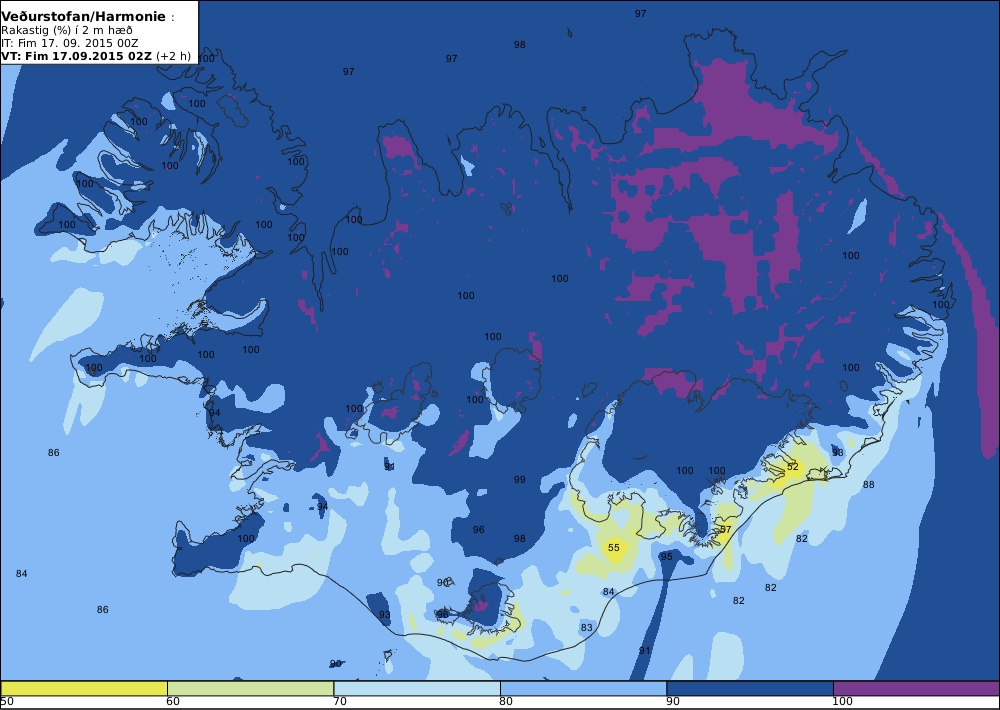Click the "99" humidity value on the map
The height and width of the screenshot is (710, 1000).
point(520,480)
